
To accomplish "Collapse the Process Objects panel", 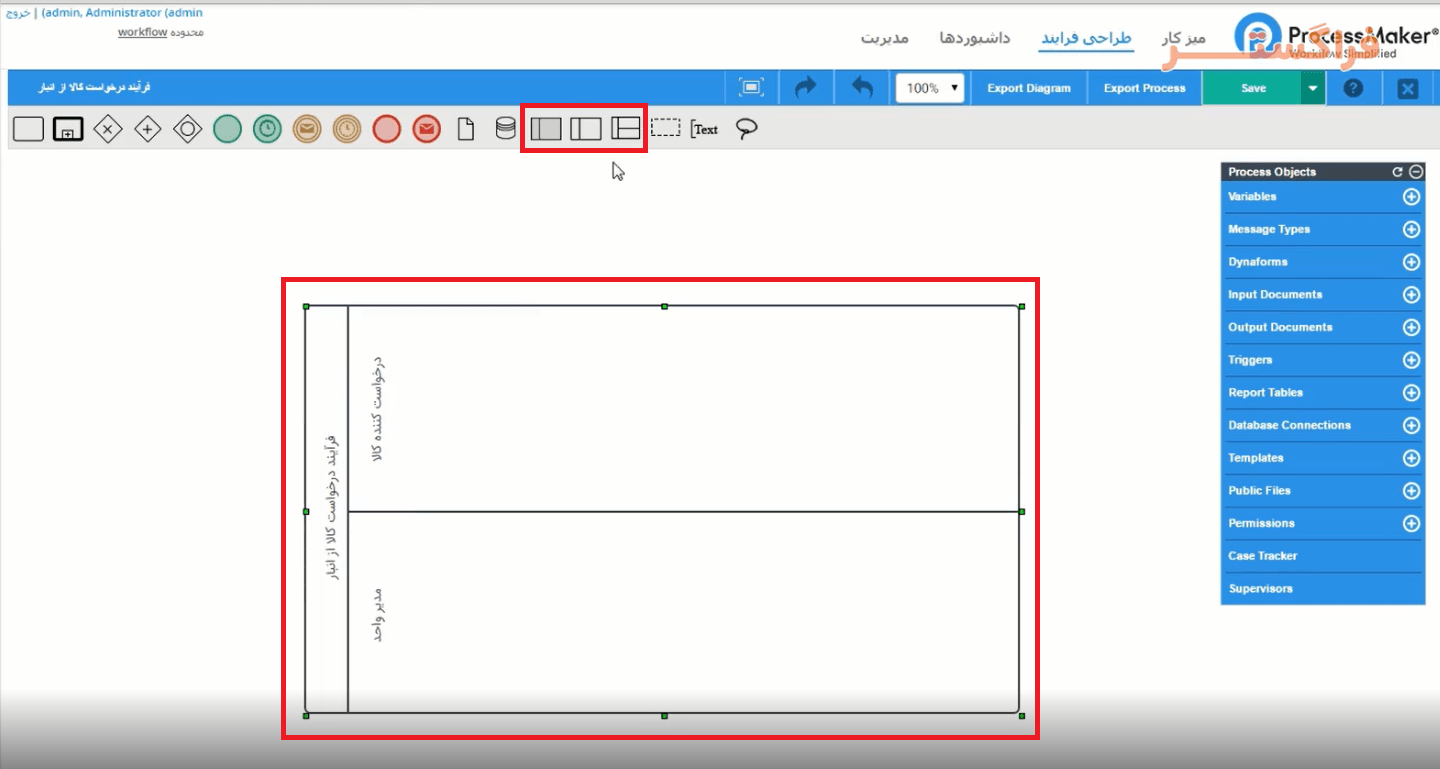I will click(x=1416, y=172).
